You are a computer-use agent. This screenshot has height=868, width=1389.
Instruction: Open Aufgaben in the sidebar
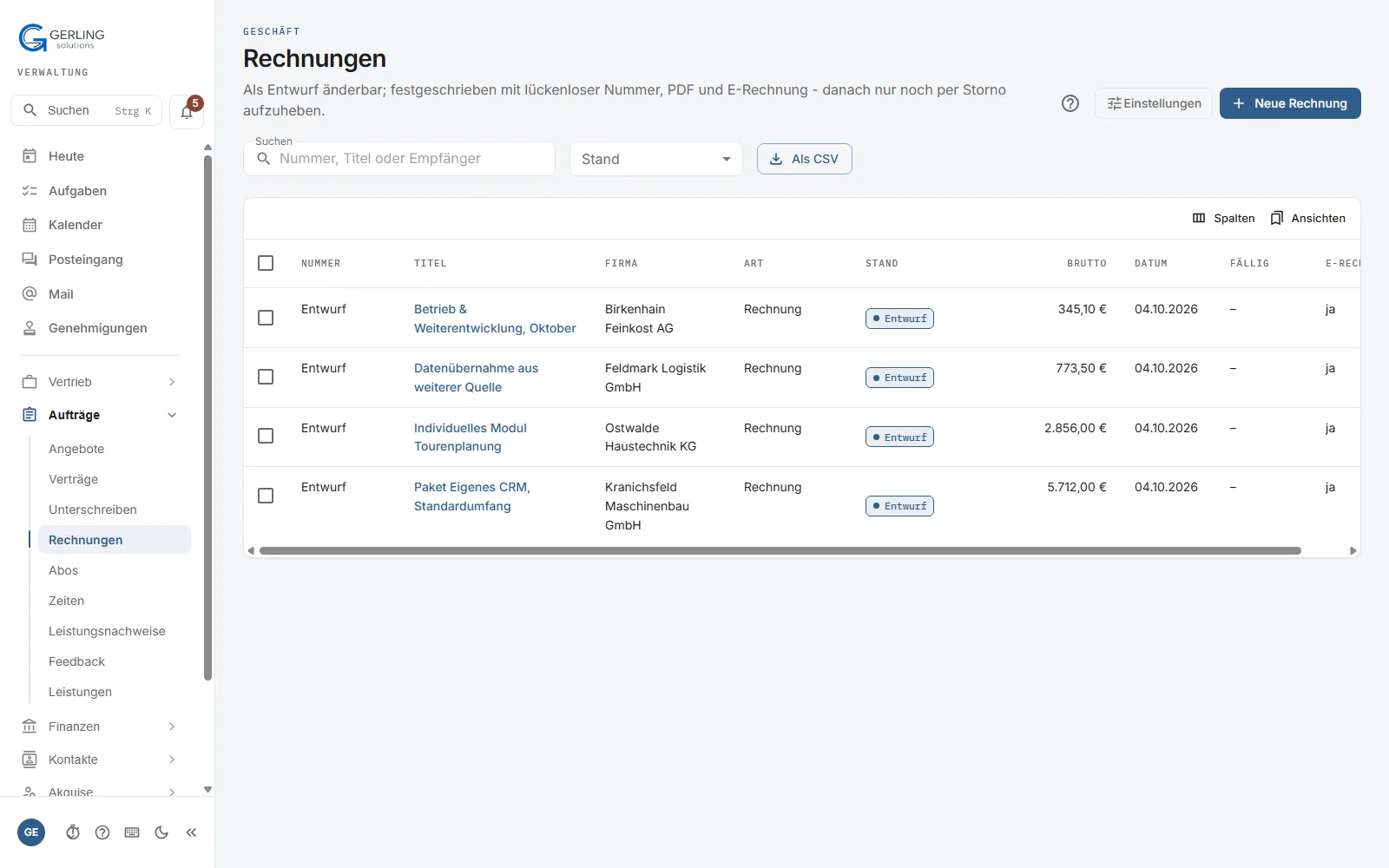pos(101,191)
